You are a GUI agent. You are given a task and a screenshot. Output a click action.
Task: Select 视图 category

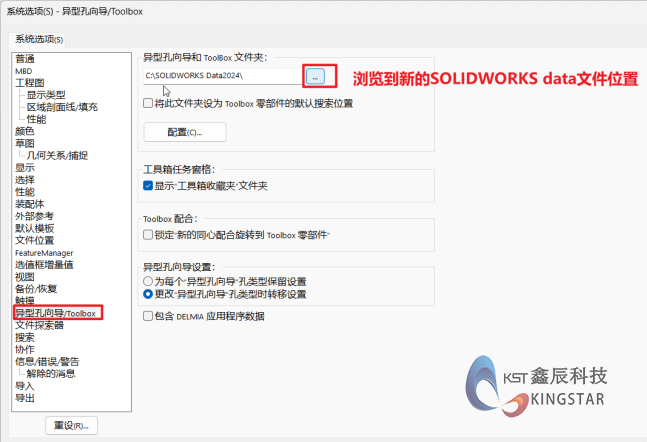click(x=25, y=277)
